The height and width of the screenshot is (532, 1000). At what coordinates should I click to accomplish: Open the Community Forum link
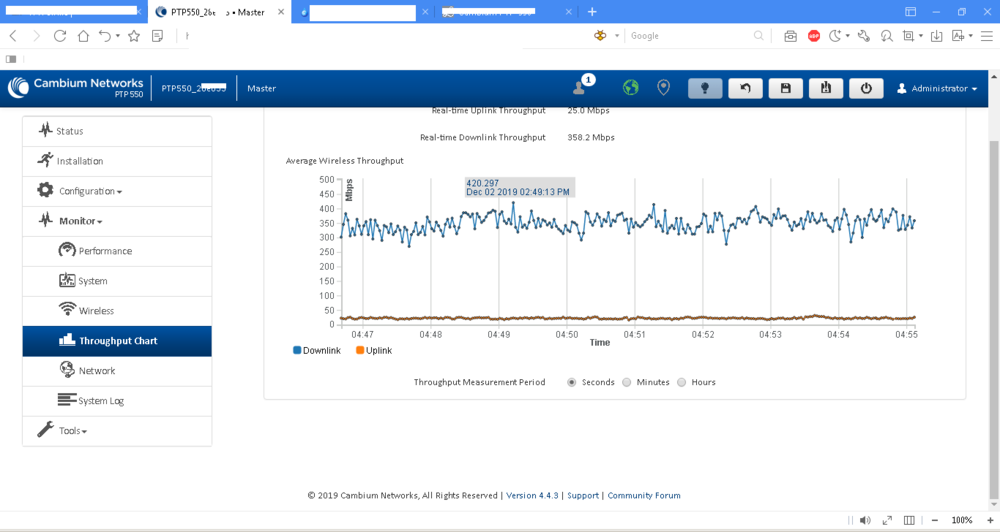(x=644, y=495)
